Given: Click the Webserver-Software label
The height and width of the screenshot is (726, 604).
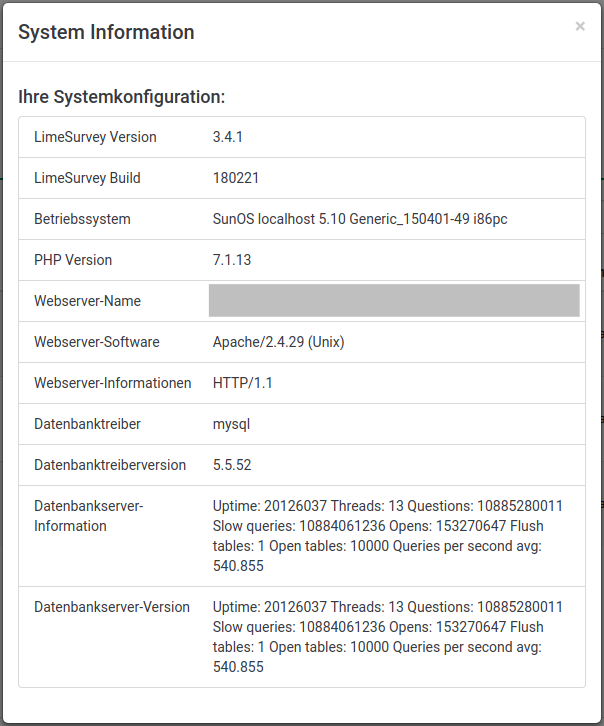Looking at the screenshot, I should click(97, 342).
